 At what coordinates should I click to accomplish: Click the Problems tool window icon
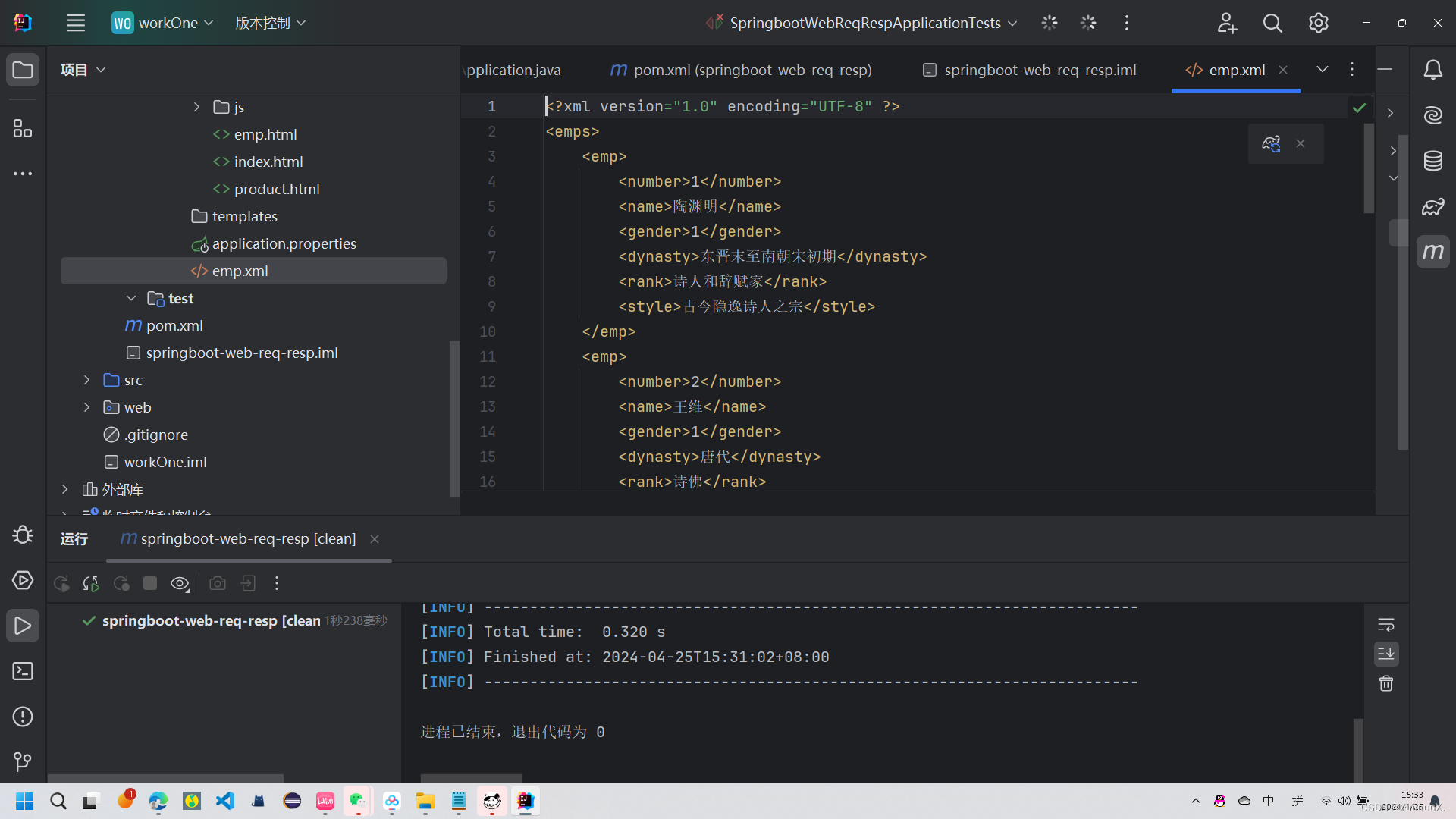tap(23, 717)
